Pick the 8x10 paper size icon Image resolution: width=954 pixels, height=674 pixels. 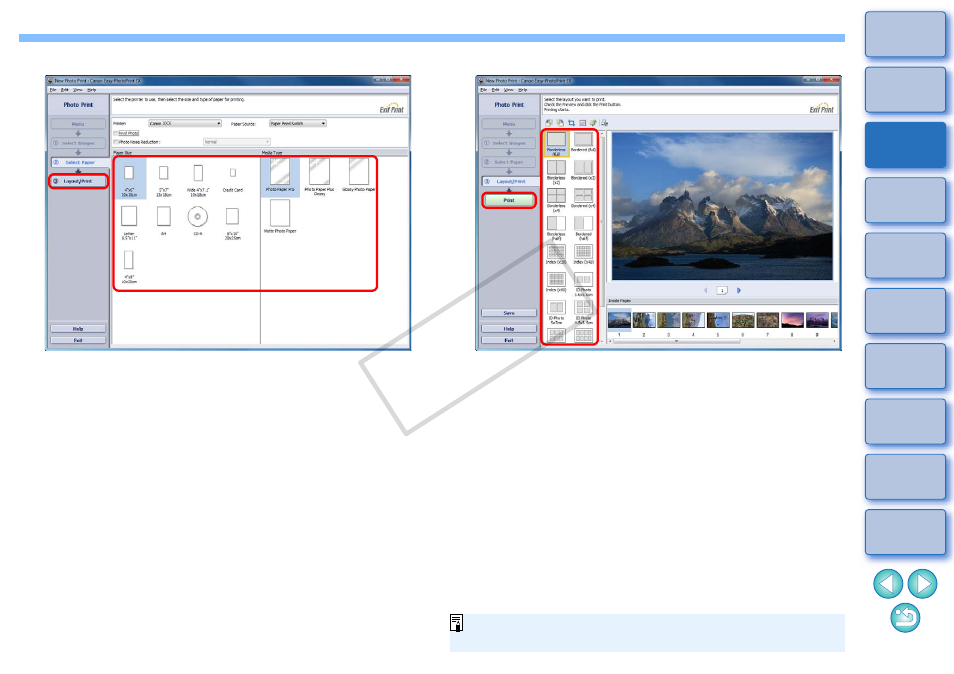232,217
